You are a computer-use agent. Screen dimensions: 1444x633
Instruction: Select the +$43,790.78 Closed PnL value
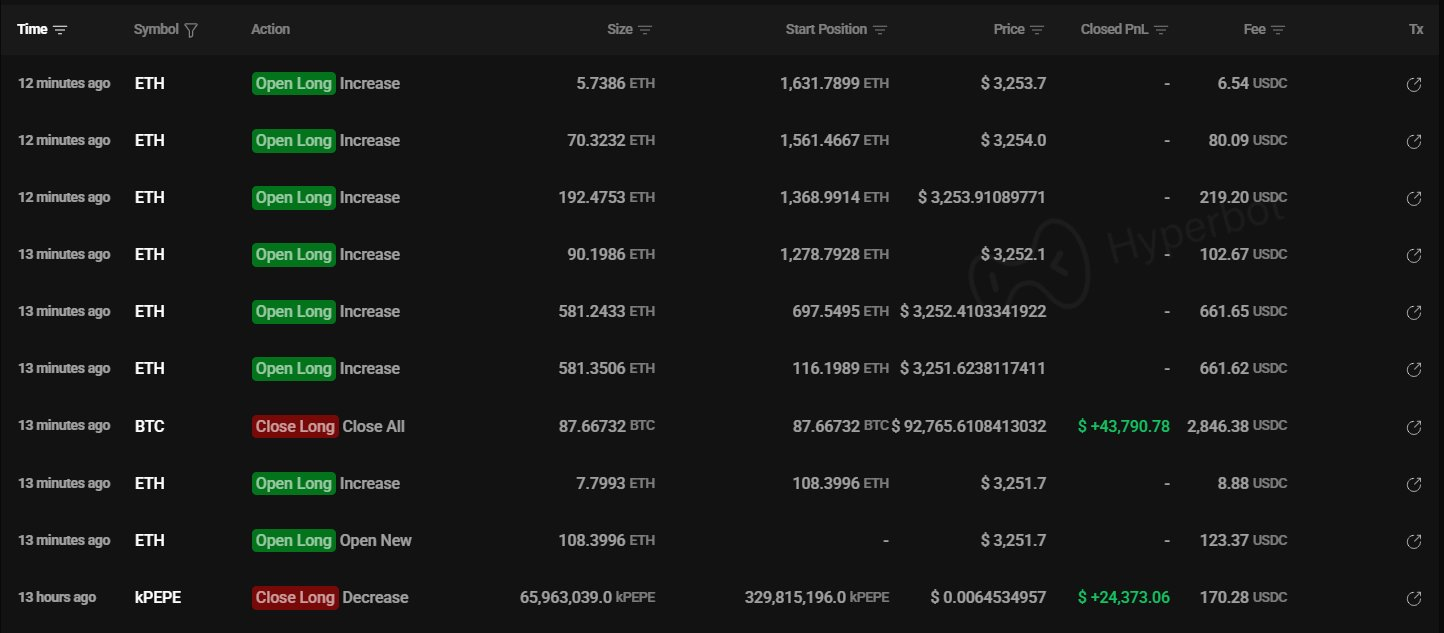tap(1123, 426)
